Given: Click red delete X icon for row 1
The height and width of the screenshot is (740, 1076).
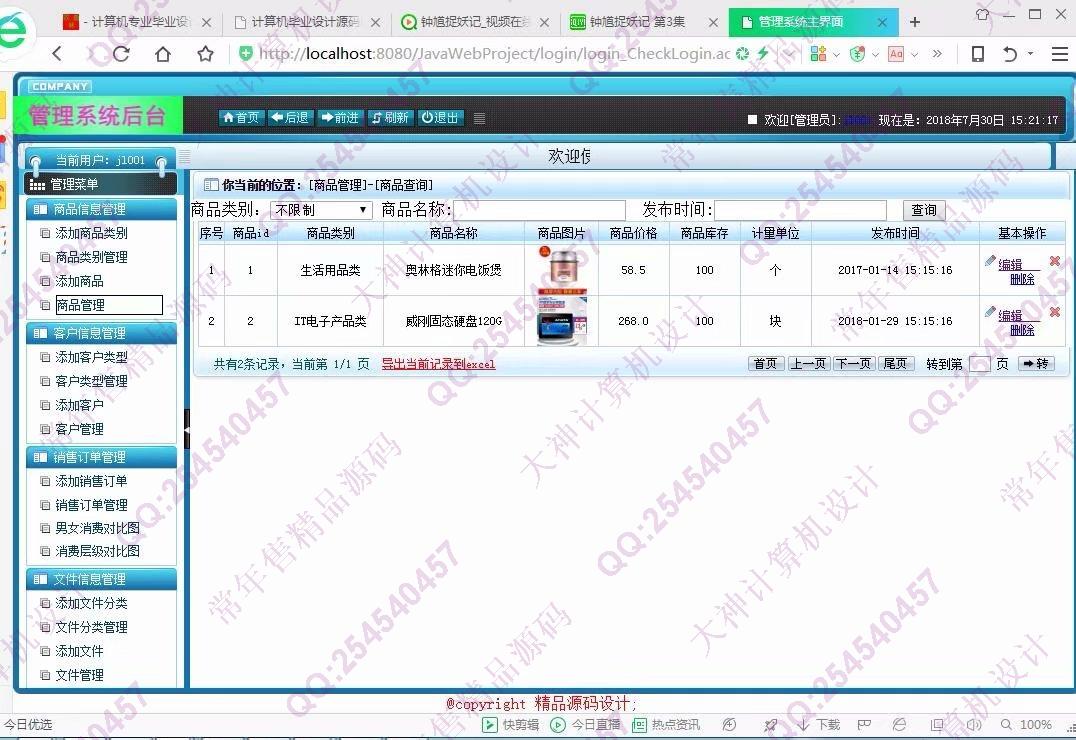Looking at the screenshot, I should coord(1055,261).
